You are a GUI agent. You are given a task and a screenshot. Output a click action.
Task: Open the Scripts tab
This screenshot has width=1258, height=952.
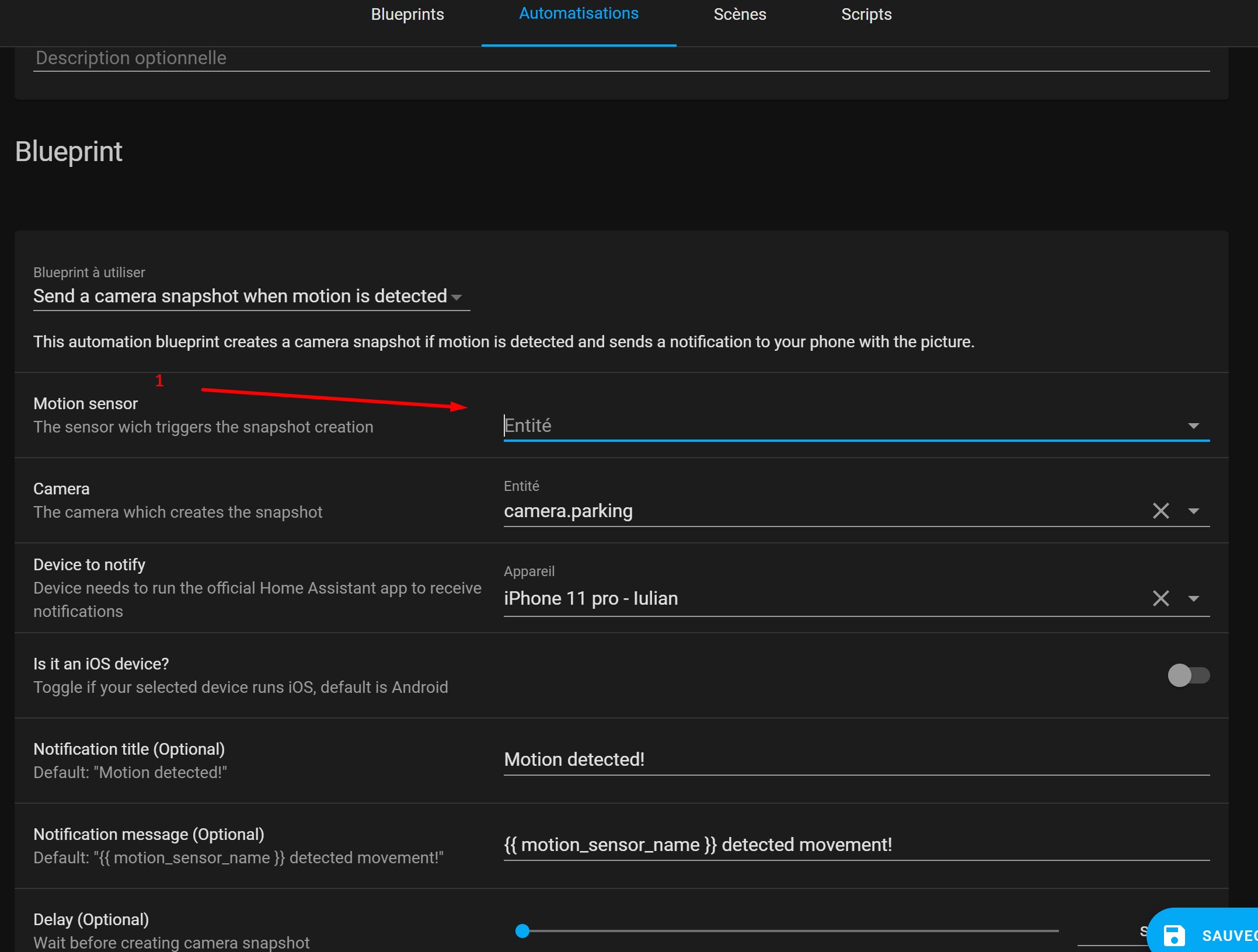[x=866, y=15]
